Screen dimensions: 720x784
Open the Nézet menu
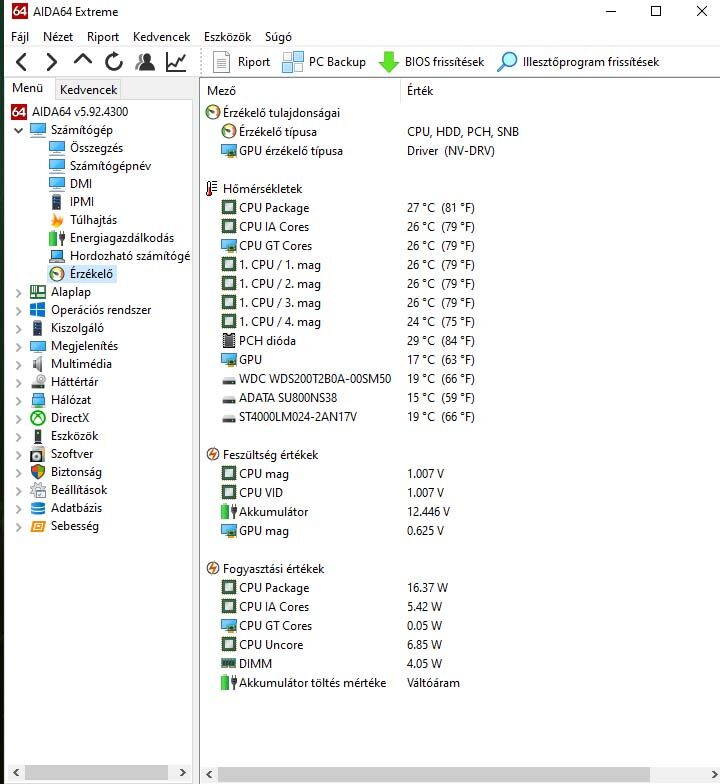click(x=58, y=37)
